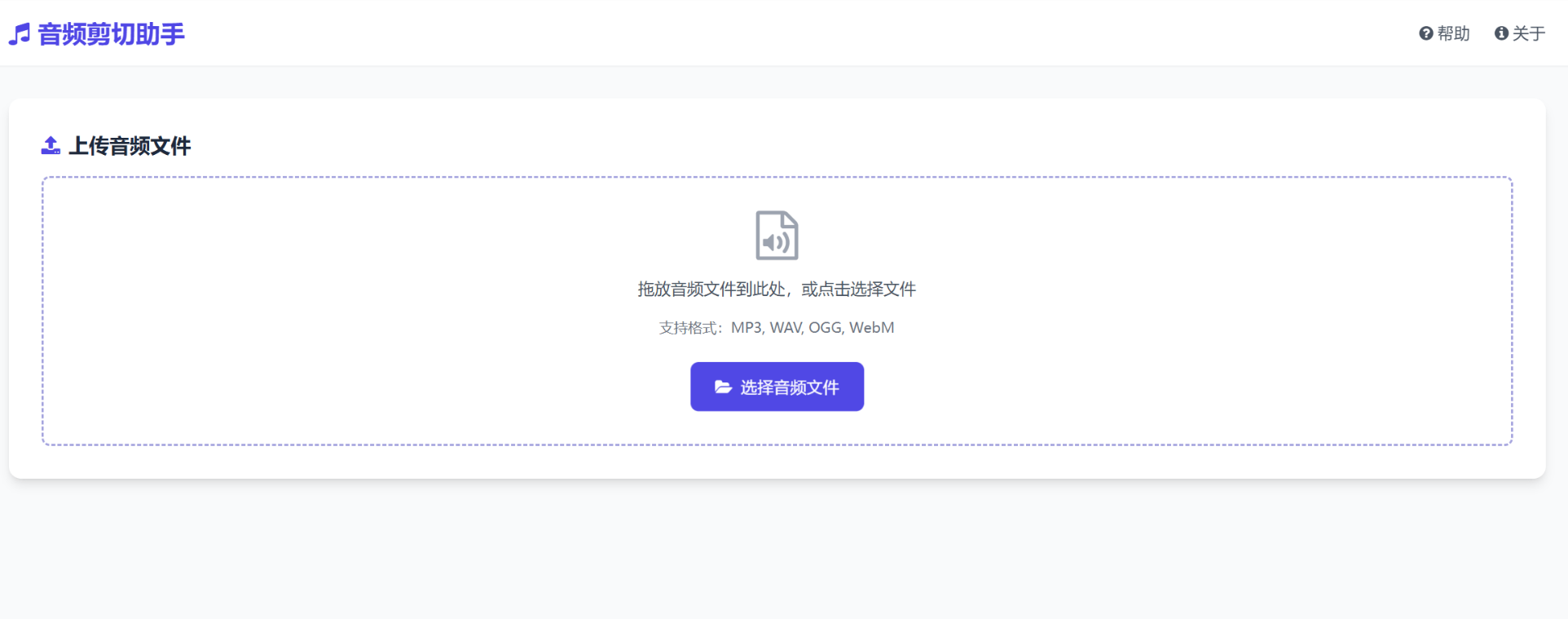Viewport: 1568px width, 619px height.
Task: Click the upload tray icon beside 上传音频文件
Action: (51, 146)
